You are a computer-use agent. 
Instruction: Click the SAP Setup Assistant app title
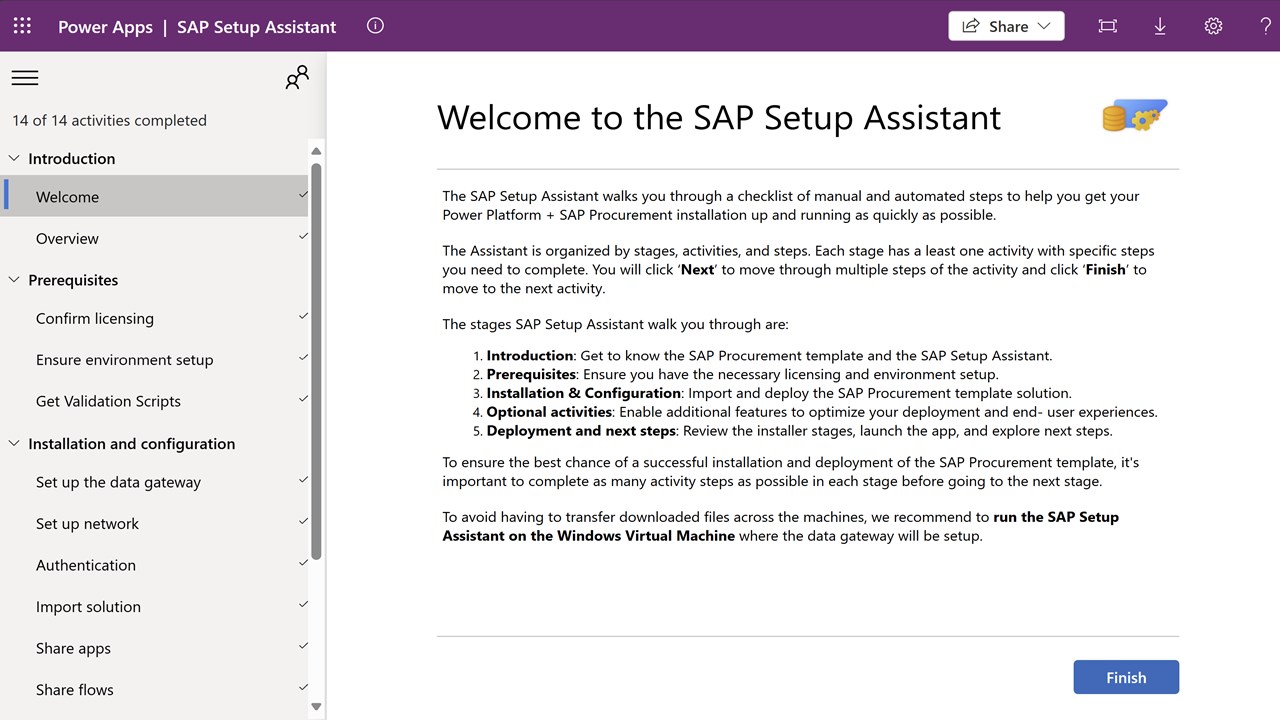(x=257, y=26)
